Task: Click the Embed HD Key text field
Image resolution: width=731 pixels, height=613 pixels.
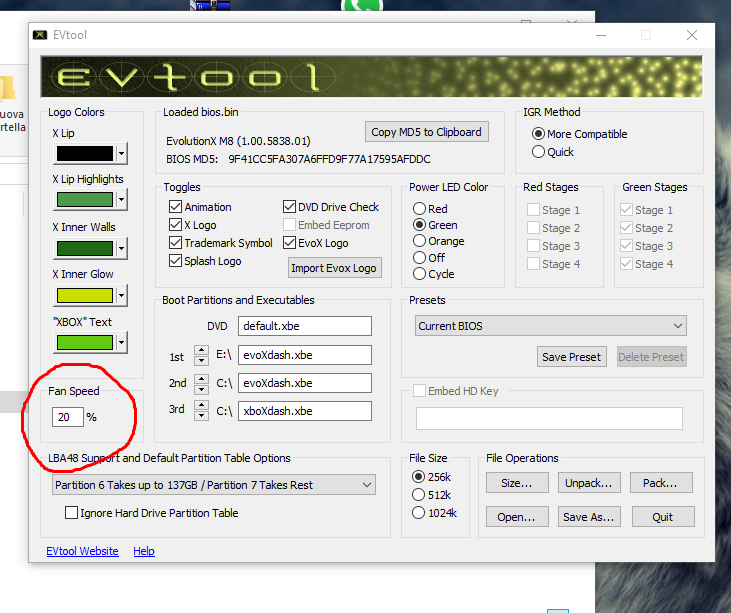Action: [x=549, y=419]
